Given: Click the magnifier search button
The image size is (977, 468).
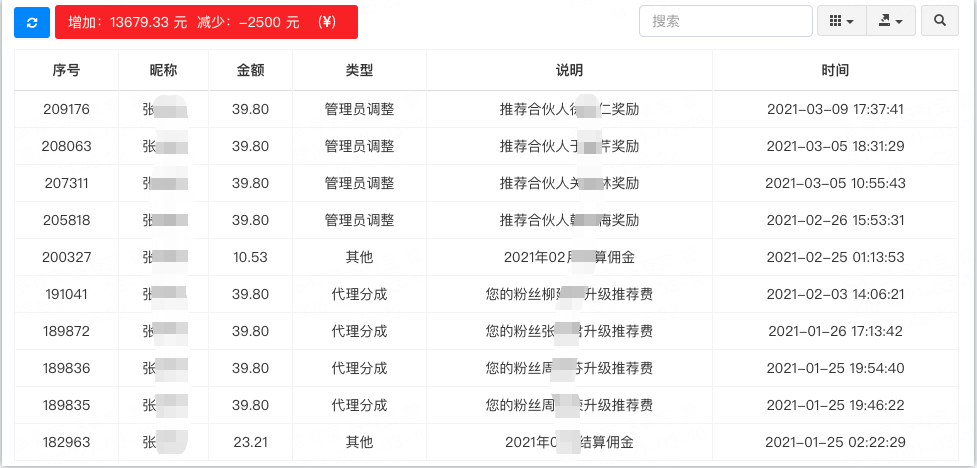Looking at the screenshot, I should (x=939, y=21).
